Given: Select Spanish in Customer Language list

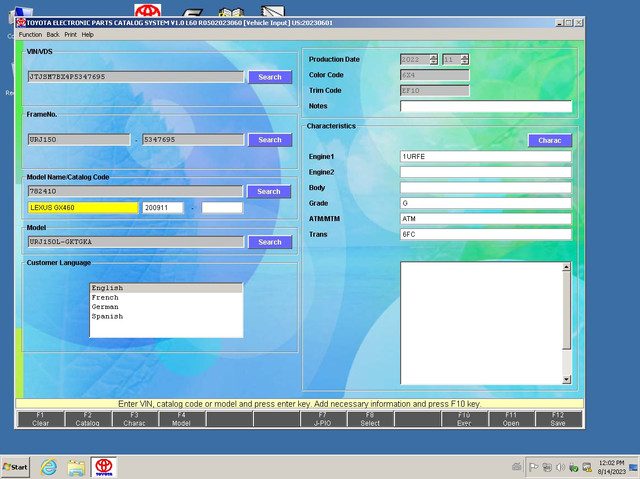Looking at the screenshot, I should 166,316.
